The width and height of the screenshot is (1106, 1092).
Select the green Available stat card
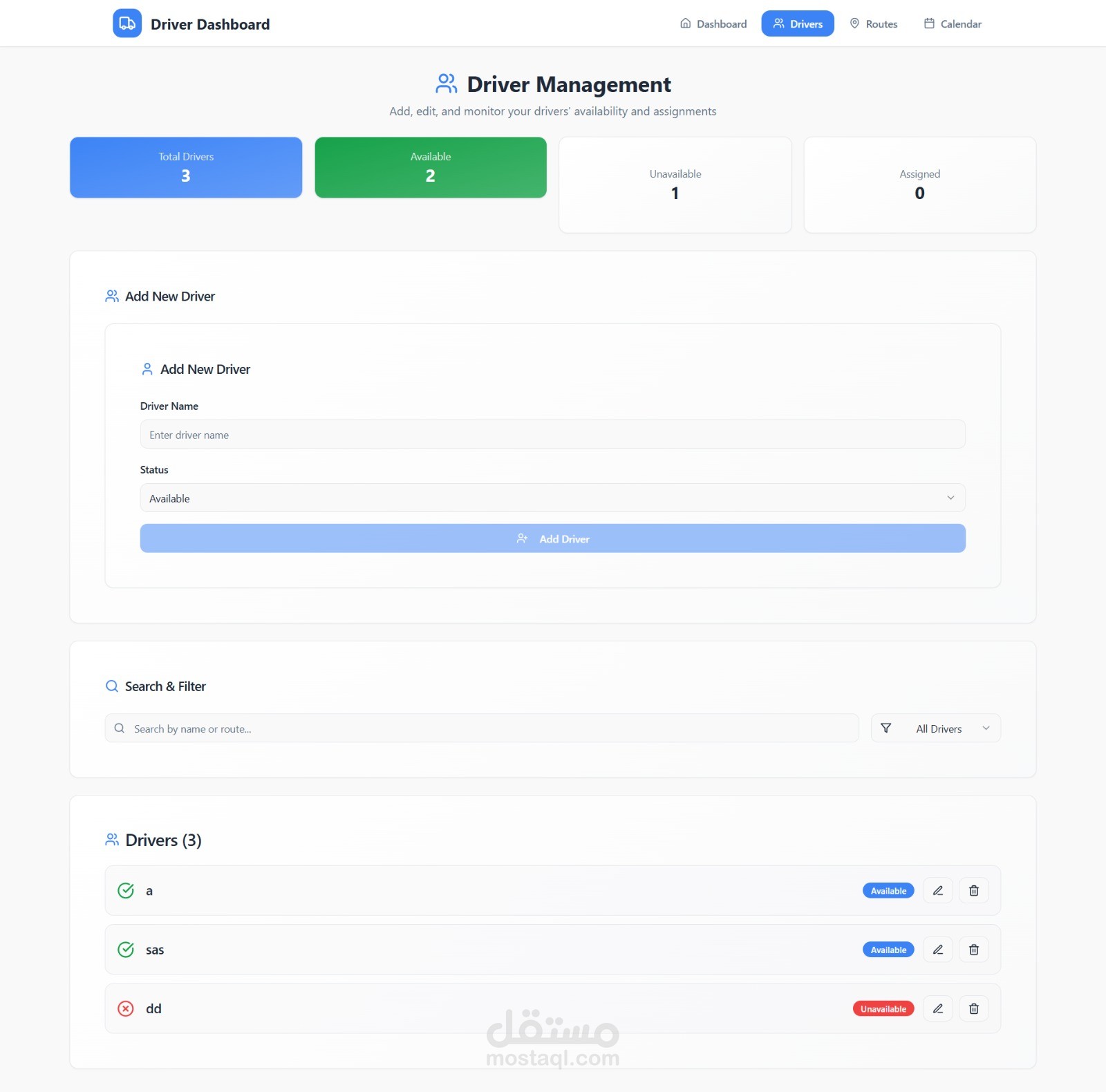[431, 167]
